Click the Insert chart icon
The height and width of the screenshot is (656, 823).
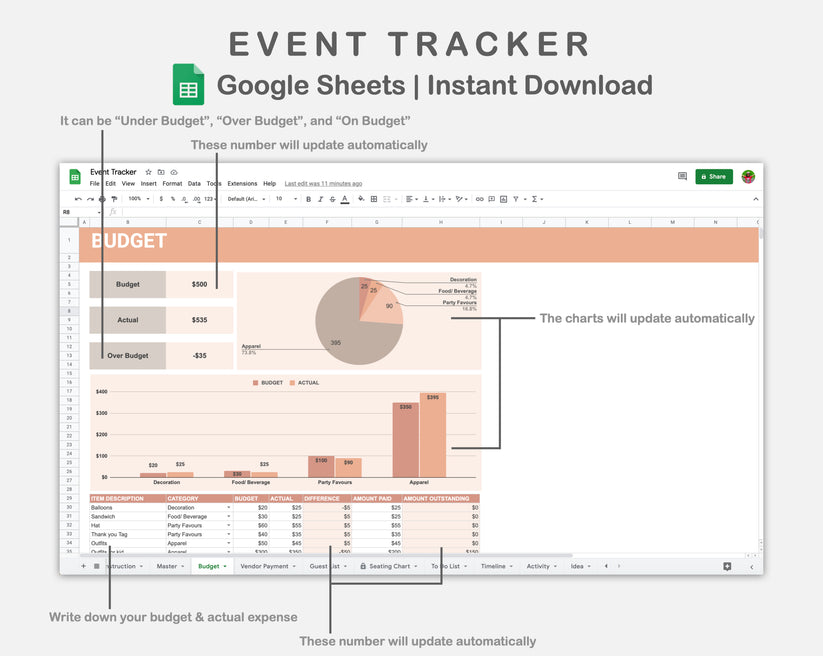502,199
